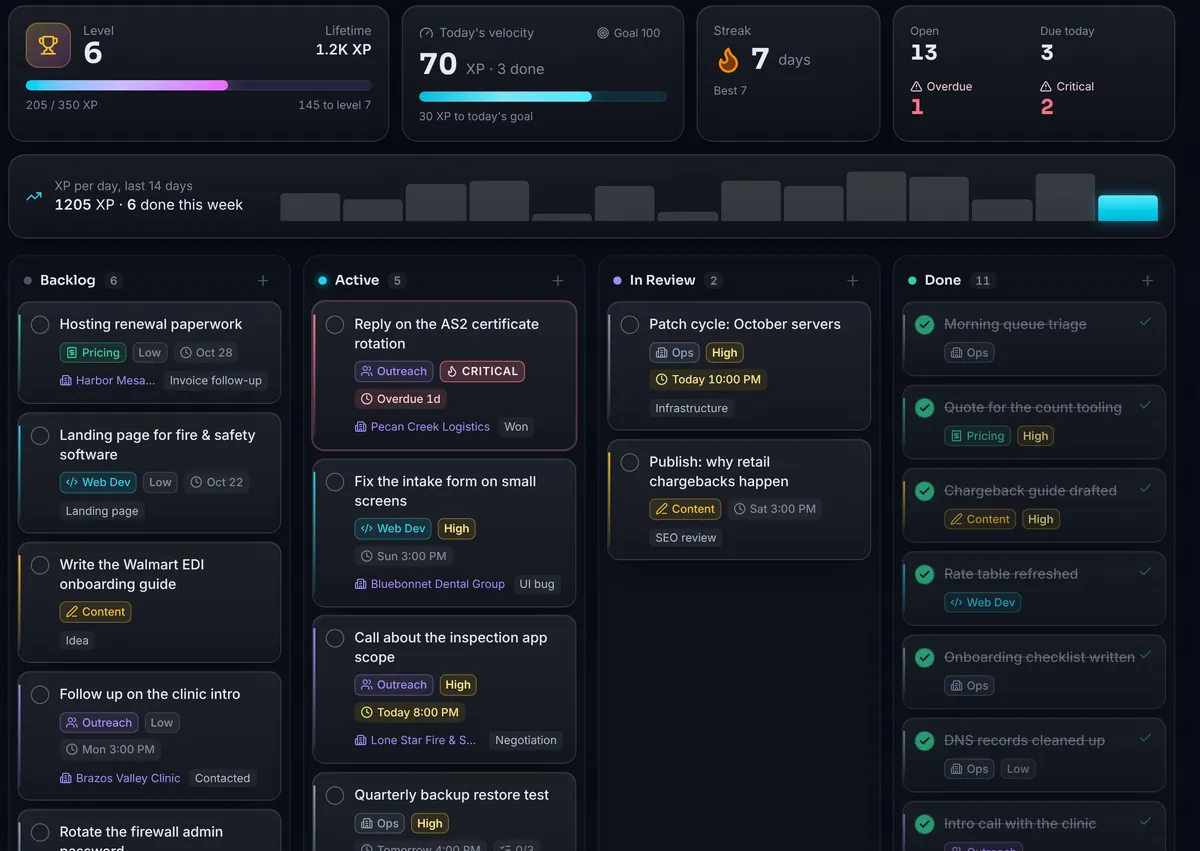Click the building icon beside Brazos Valley Clinic
Viewport: 1200px width, 851px height.
coord(66,778)
